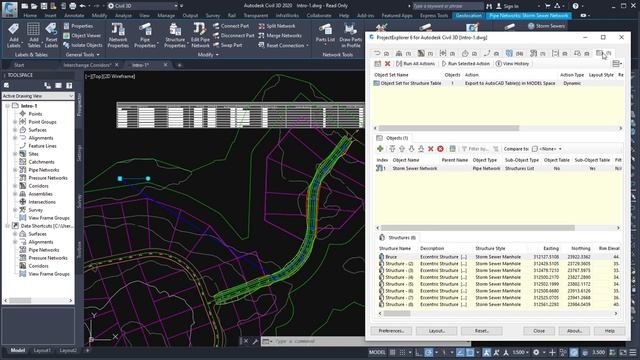Screen dimensions: 640x360
Task: Open Network Properties from the ribbon
Action: coord(118,36)
